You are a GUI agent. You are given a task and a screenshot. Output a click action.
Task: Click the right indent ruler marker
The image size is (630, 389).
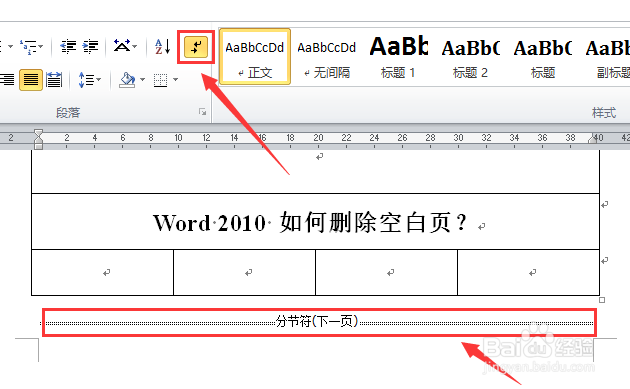pyautogui.click(x=592, y=139)
